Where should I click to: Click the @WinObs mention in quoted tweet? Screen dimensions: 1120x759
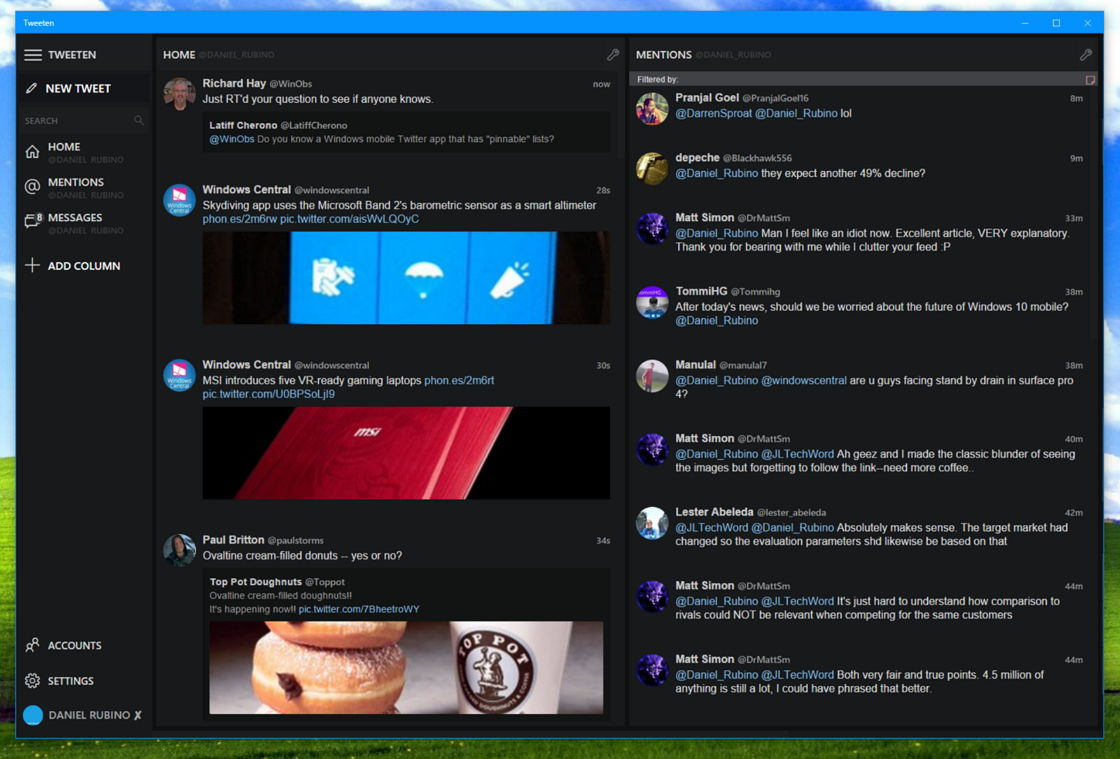[231, 139]
